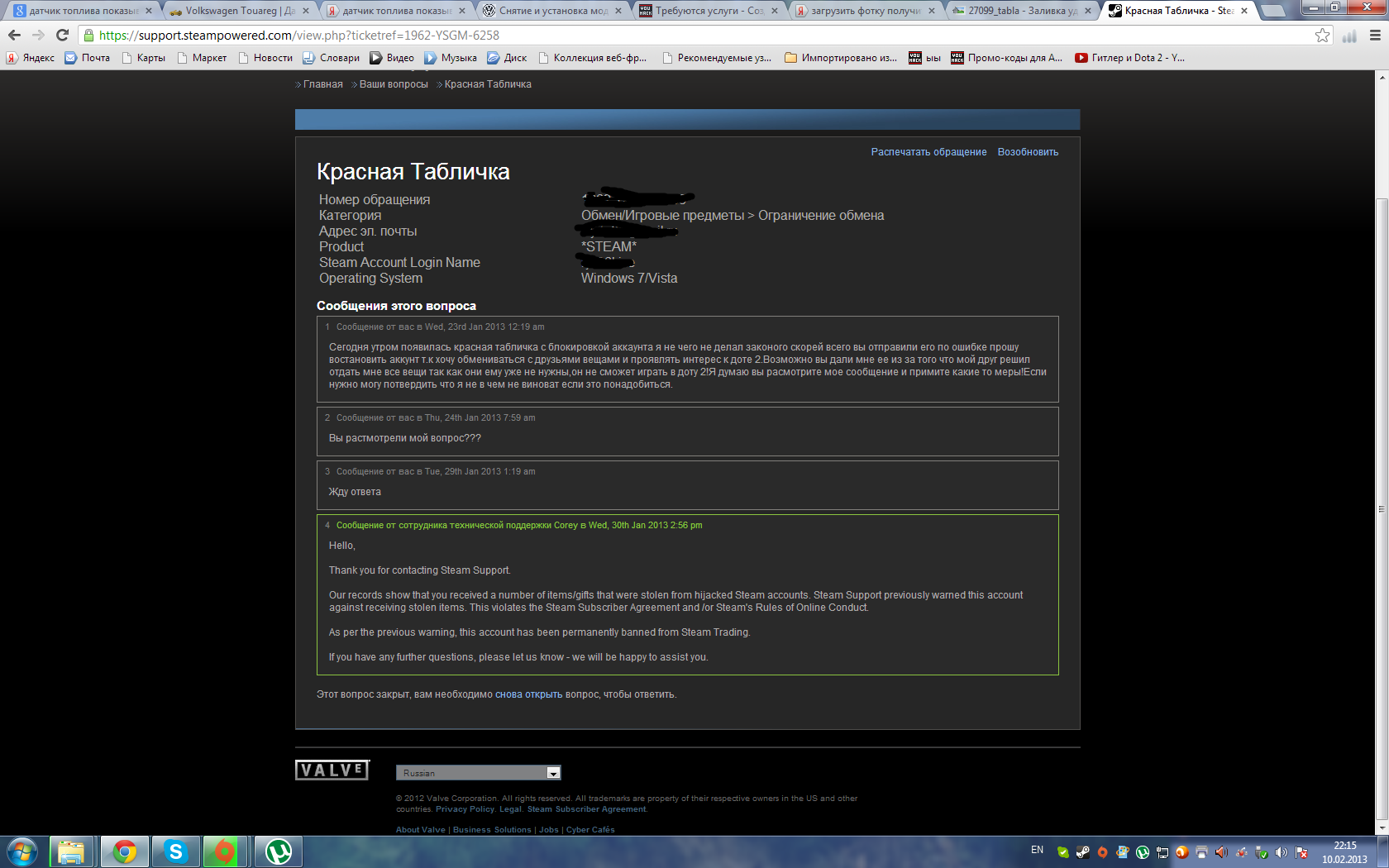Open the Карты bookmark
The image size is (1389, 868).
point(143,58)
